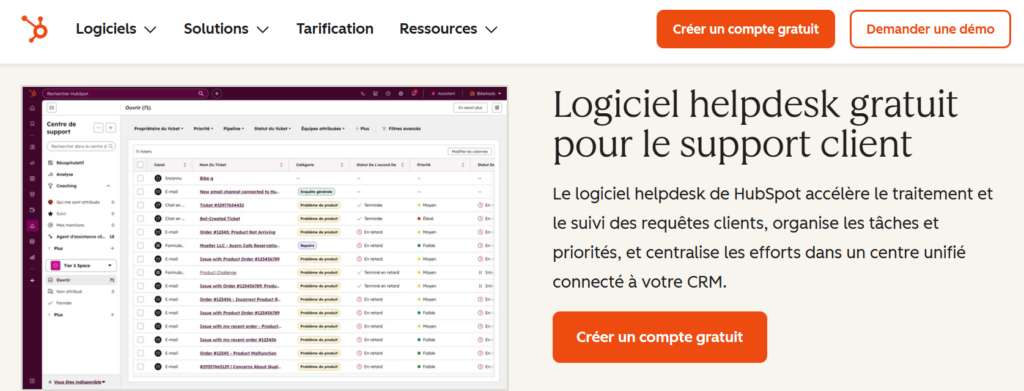1024x391 pixels.
Task: Tick the checkbox for the #29357663129 Concerns ticket
Action: pos(140,367)
